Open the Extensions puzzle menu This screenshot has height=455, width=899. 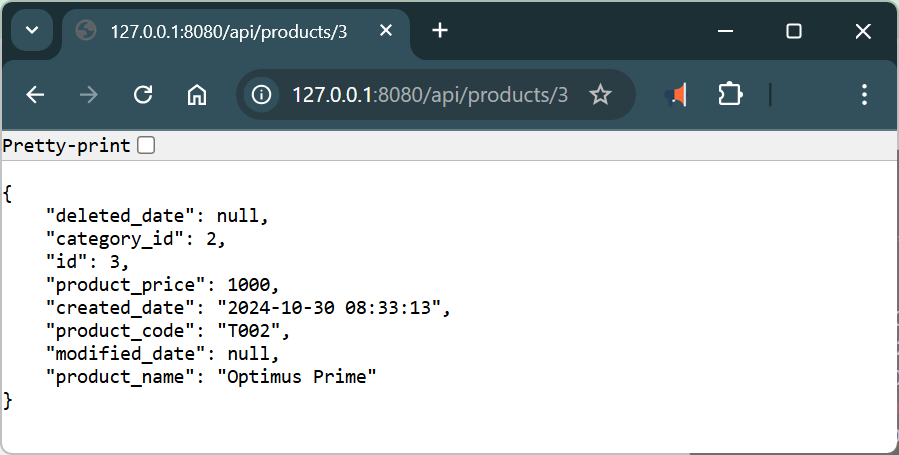coord(730,95)
